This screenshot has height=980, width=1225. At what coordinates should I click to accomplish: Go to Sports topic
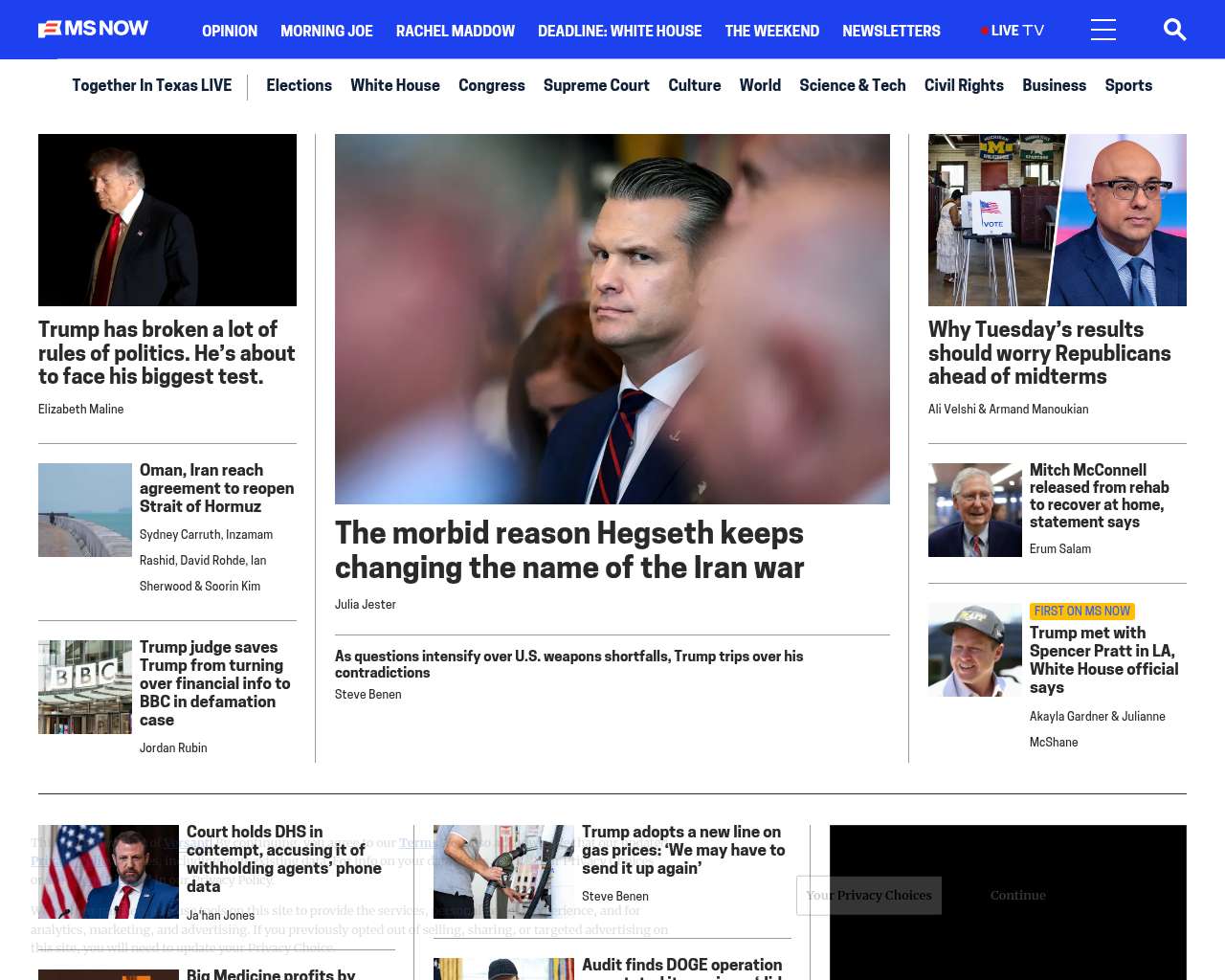(1128, 85)
